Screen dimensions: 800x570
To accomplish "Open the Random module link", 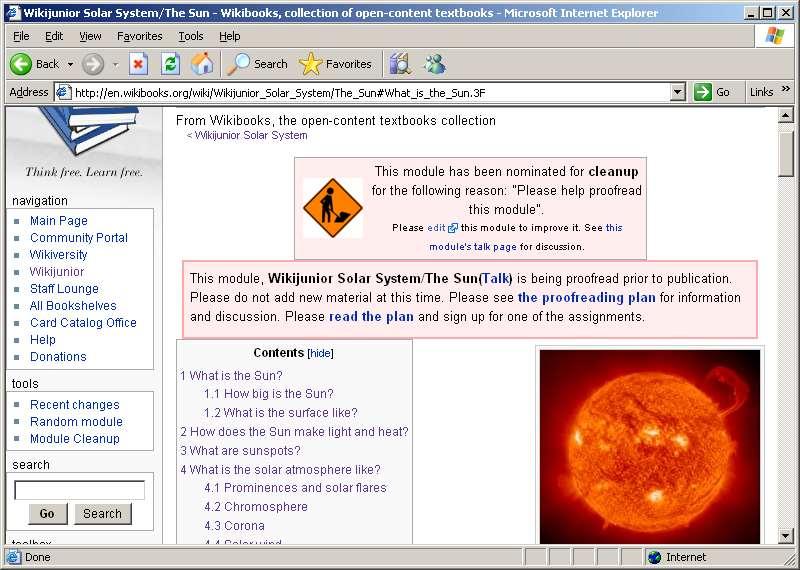I will tap(76, 422).
